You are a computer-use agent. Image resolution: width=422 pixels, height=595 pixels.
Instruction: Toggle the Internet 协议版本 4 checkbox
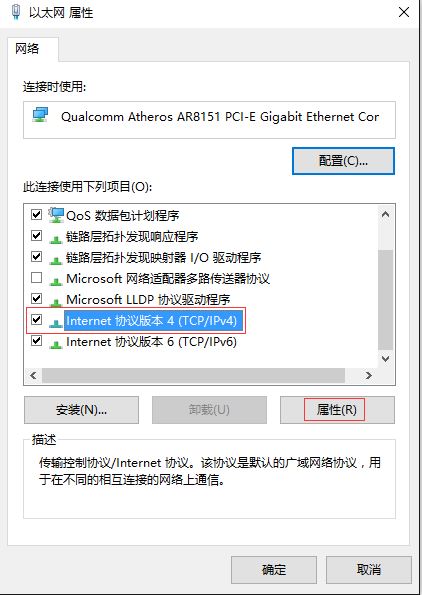(x=36, y=319)
